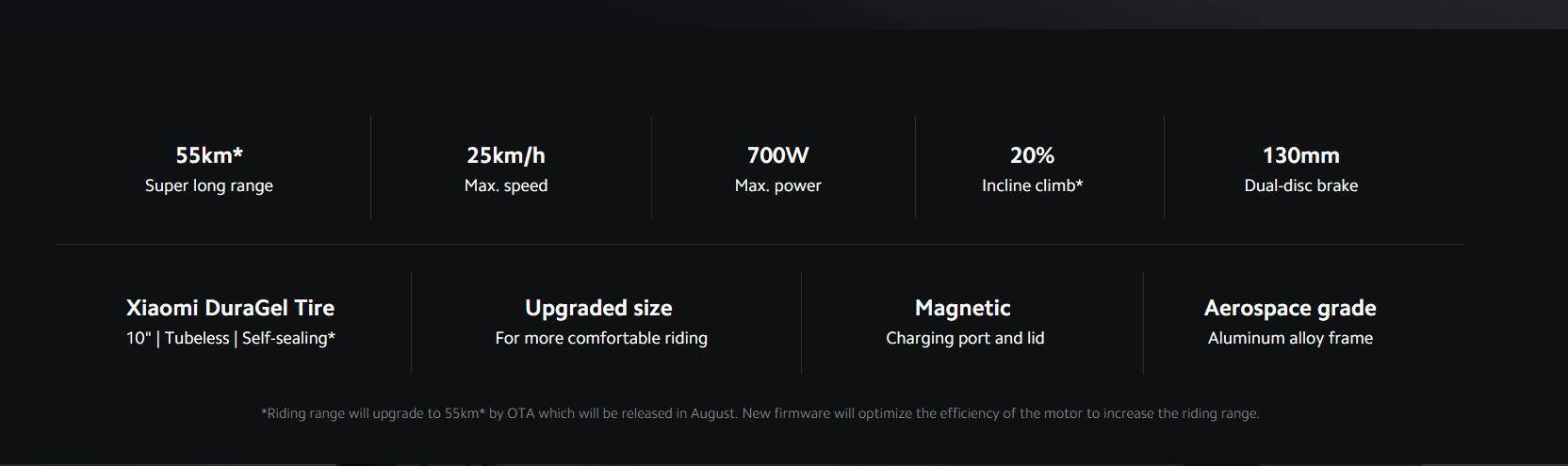Click the 'Max. power' label
Viewport: 1568px width, 466px height.
point(777,185)
